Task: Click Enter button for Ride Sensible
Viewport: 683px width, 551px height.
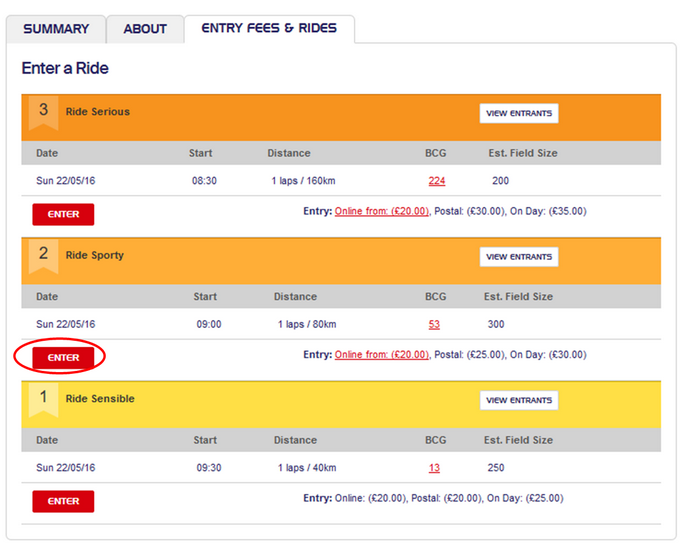Action: 63,501
